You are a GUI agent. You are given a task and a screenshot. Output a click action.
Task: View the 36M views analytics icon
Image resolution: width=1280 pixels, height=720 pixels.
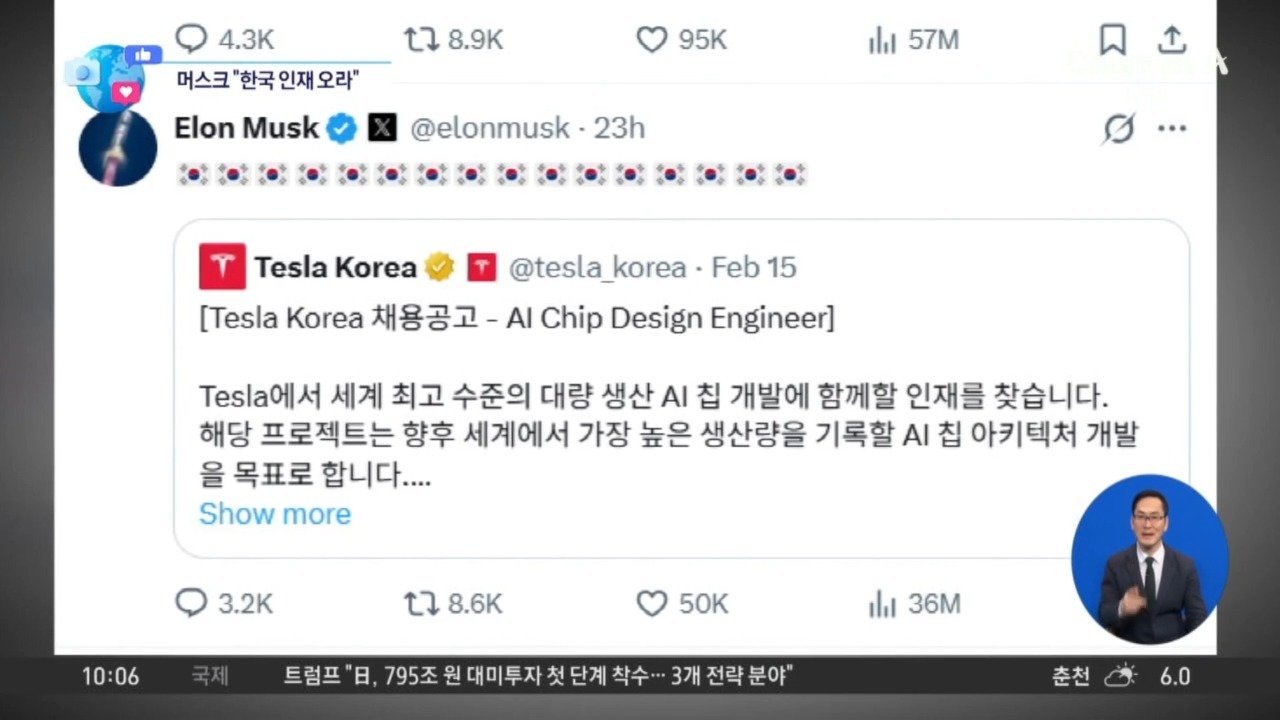click(882, 603)
